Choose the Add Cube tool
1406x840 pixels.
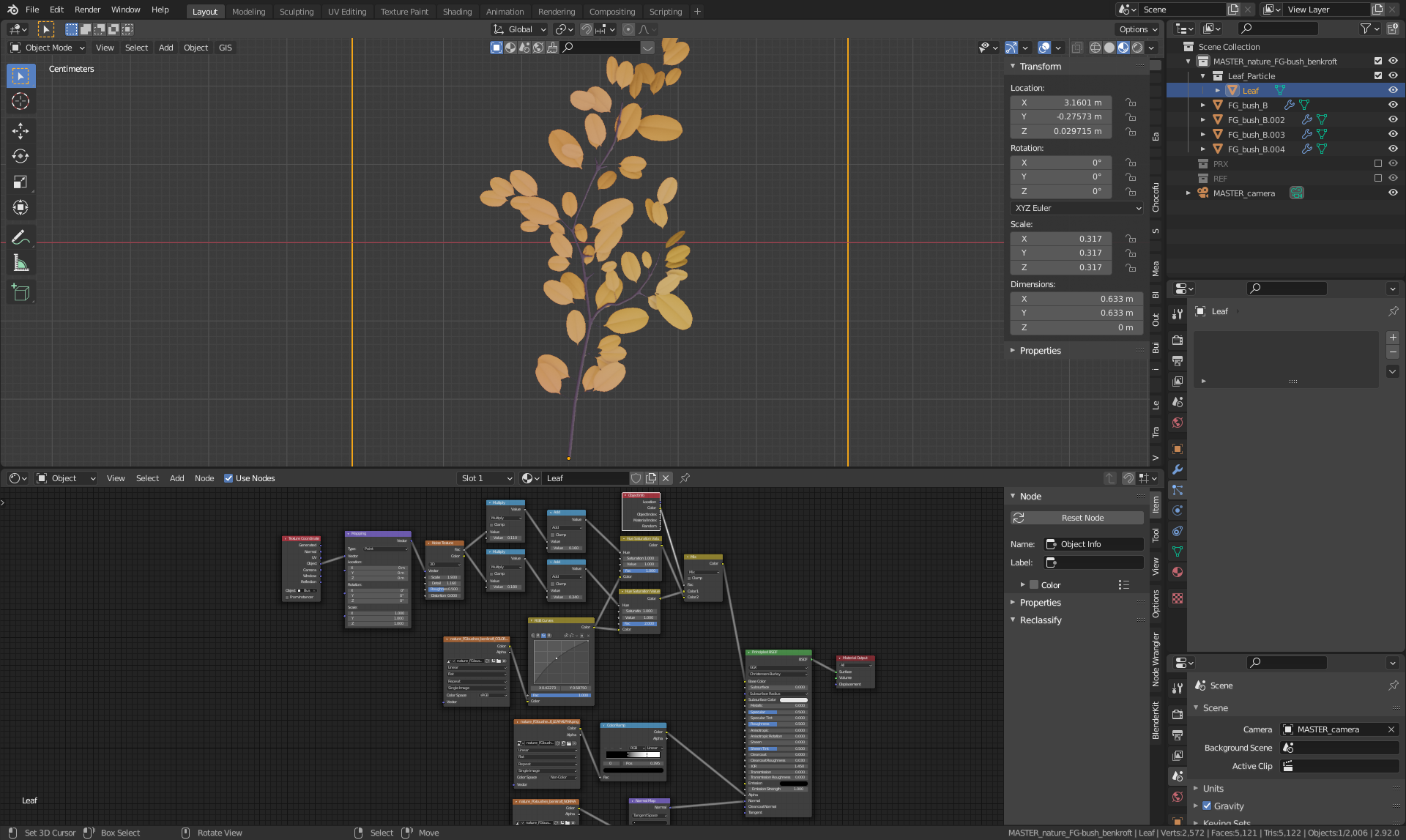coord(21,293)
